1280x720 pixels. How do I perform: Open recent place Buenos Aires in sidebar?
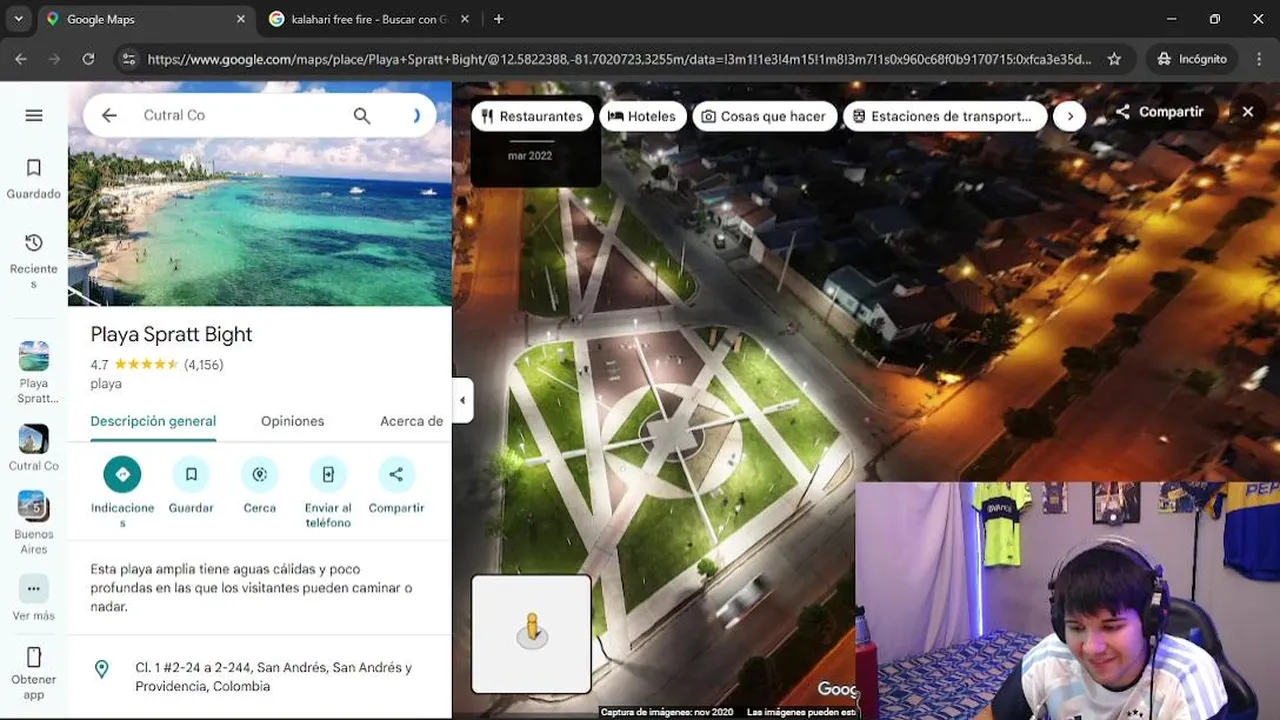pos(34,522)
